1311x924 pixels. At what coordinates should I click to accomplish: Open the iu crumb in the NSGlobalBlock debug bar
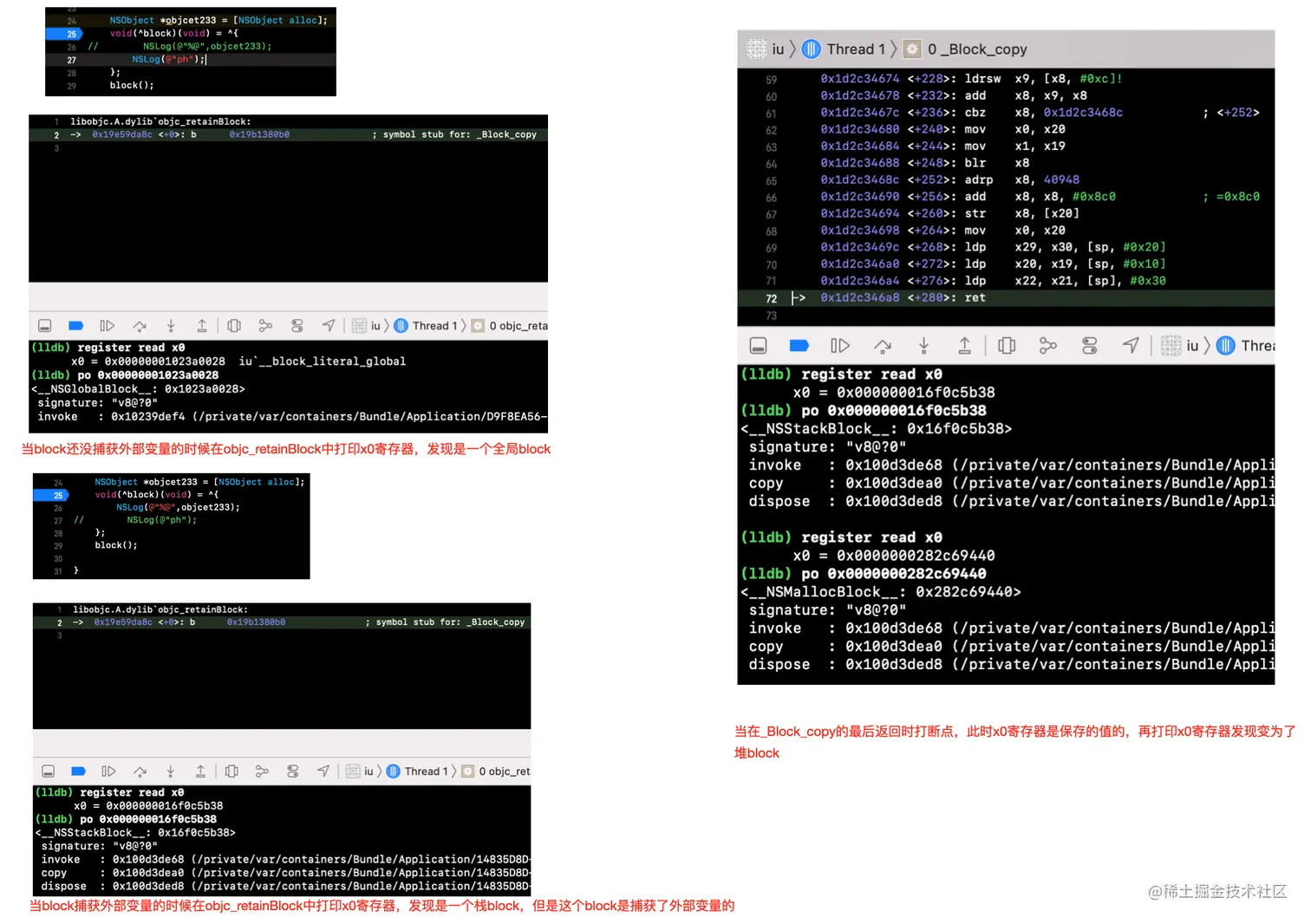(x=366, y=326)
